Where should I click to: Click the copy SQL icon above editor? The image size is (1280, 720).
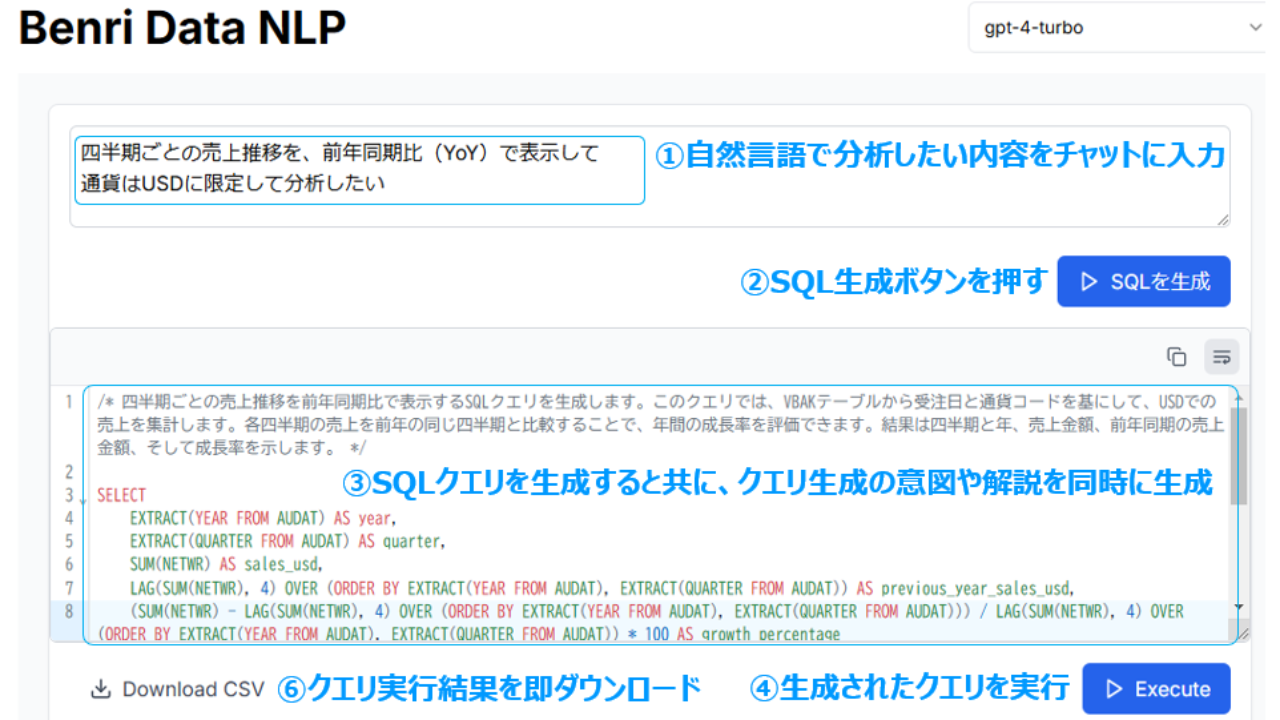(x=1177, y=357)
